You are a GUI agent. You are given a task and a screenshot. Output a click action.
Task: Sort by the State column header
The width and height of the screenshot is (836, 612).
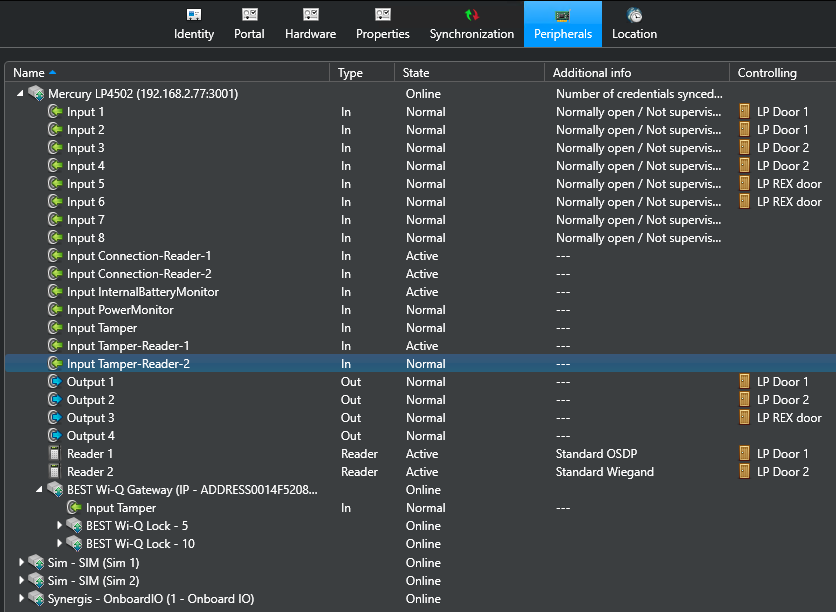click(416, 73)
